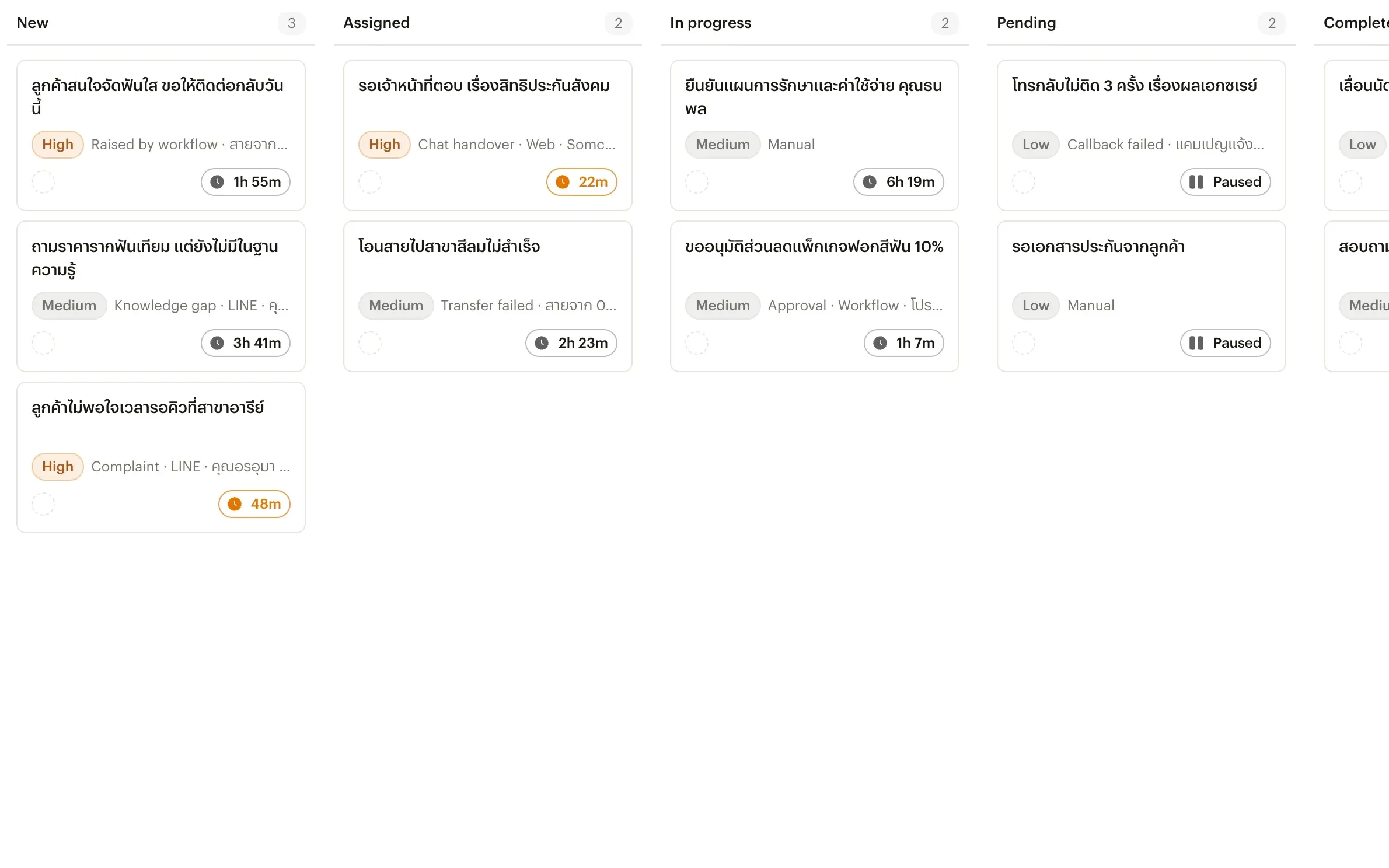Click empty assignee circle on Complaint card
This screenshot has height=868, width=1389.
pyautogui.click(x=43, y=504)
